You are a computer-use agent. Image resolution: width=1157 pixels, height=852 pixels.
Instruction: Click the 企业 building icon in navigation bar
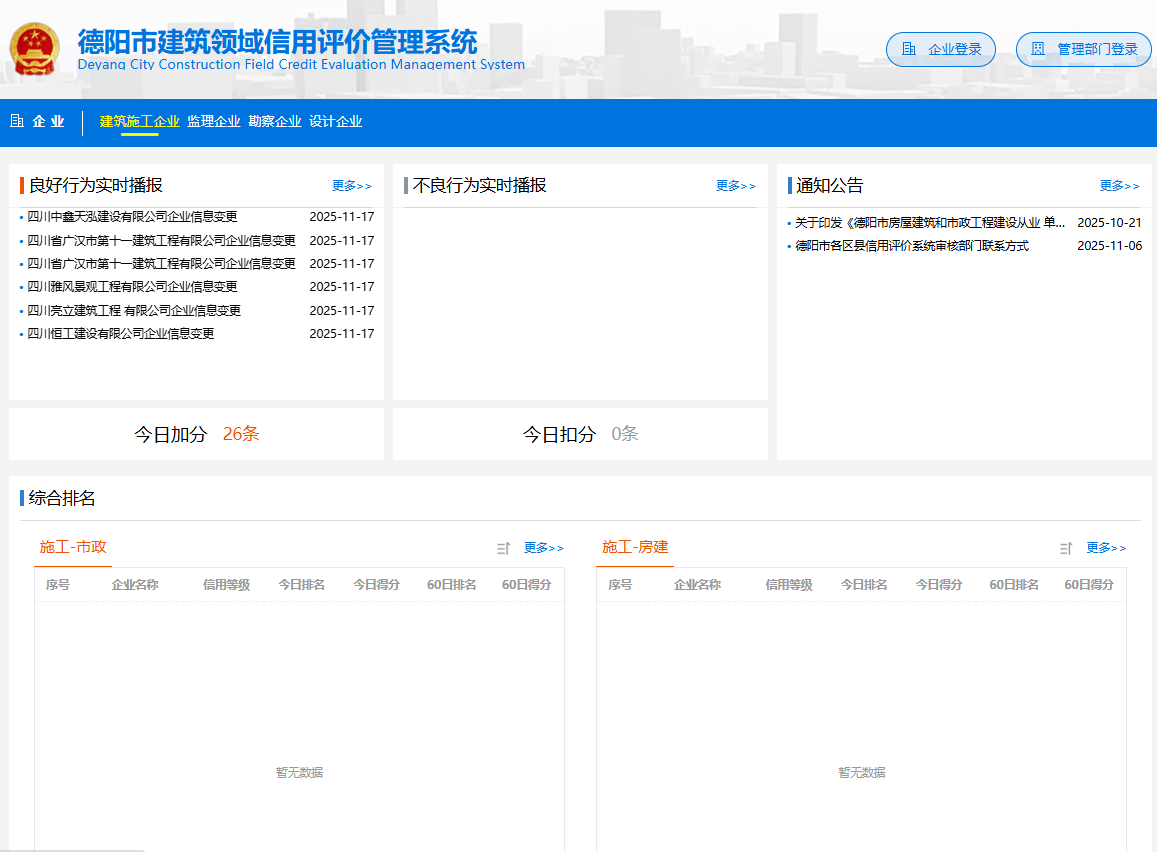click(17, 121)
